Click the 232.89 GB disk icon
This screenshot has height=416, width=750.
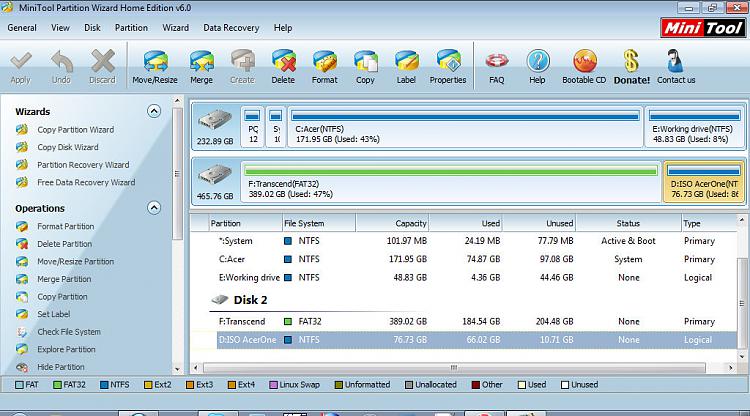215,120
